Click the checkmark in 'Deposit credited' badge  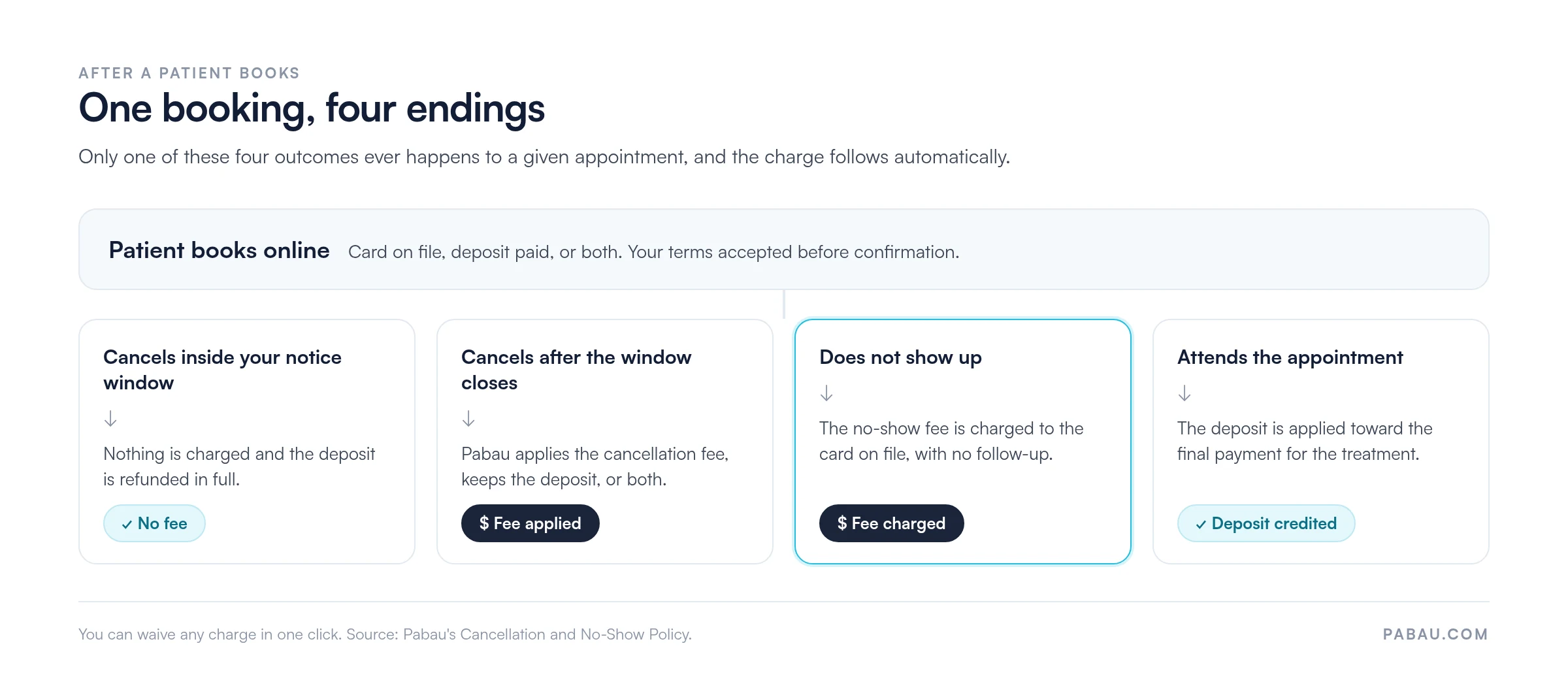coord(1201,525)
